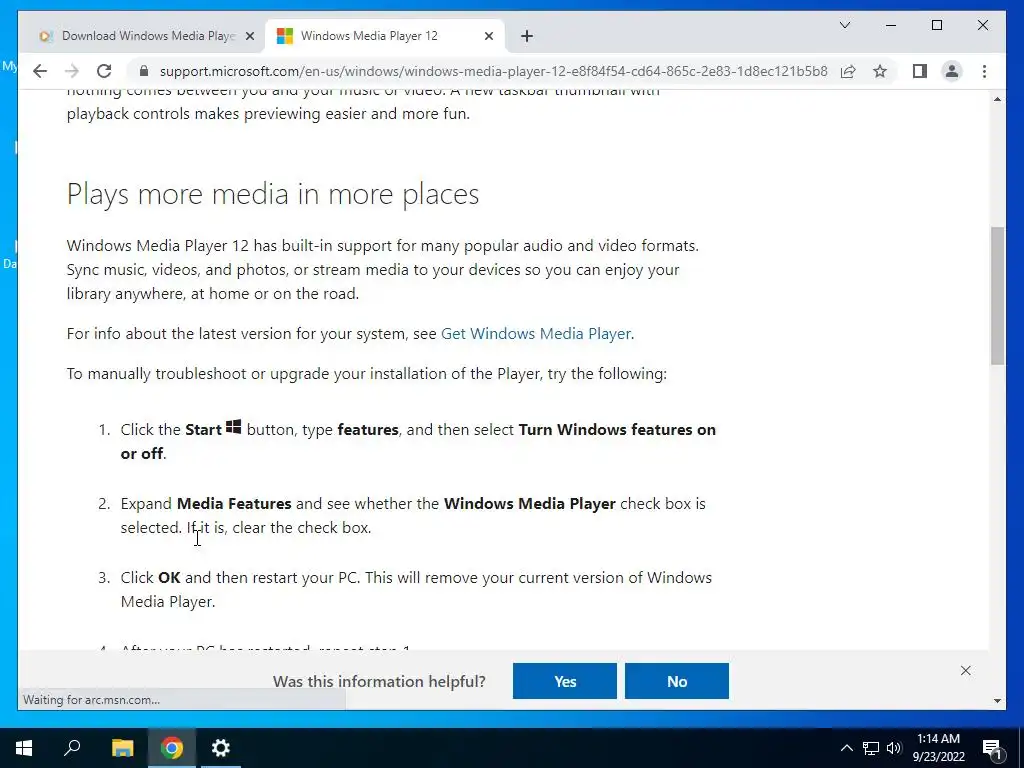Expand the tab search dropdown

(x=844, y=25)
